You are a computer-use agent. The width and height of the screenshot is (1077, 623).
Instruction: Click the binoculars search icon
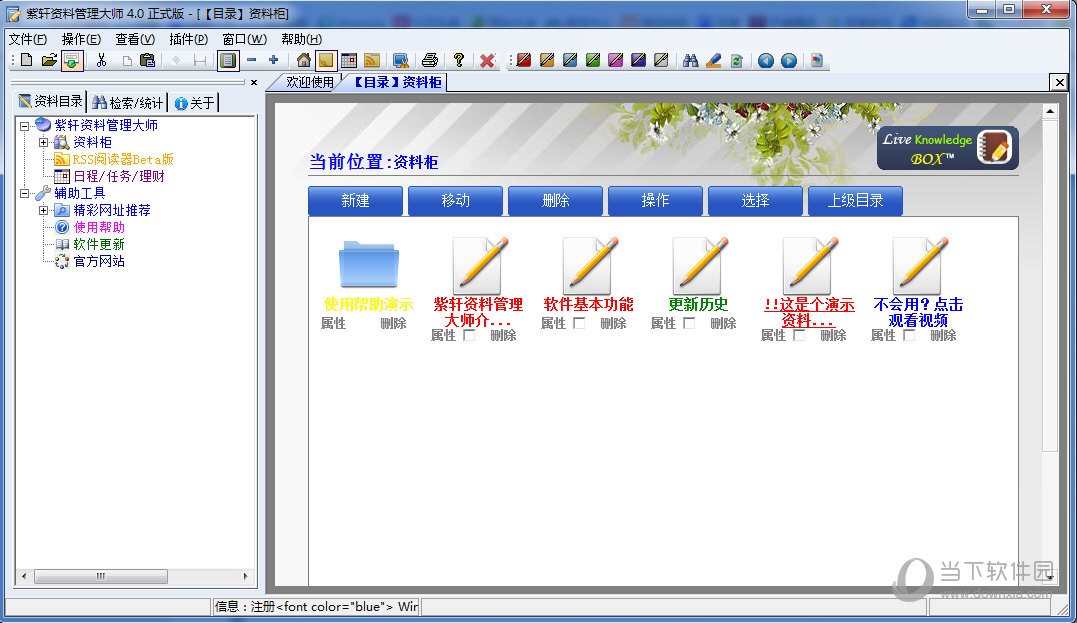click(690, 60)
